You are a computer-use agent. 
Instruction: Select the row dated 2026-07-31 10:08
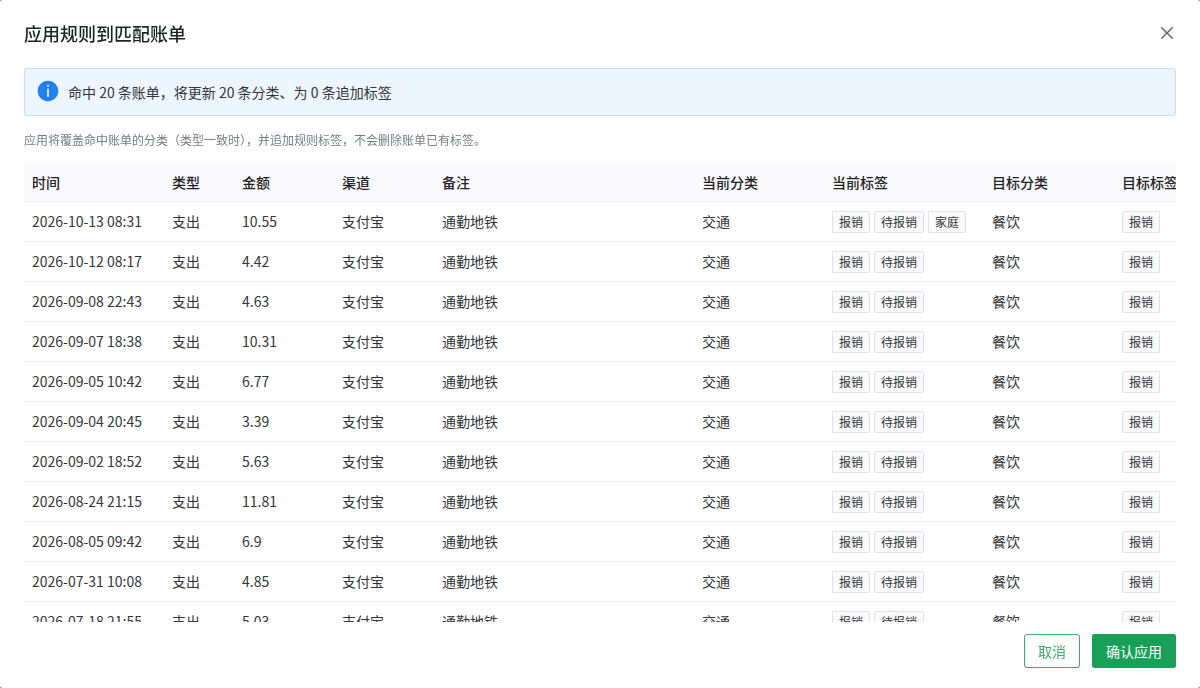600,582
